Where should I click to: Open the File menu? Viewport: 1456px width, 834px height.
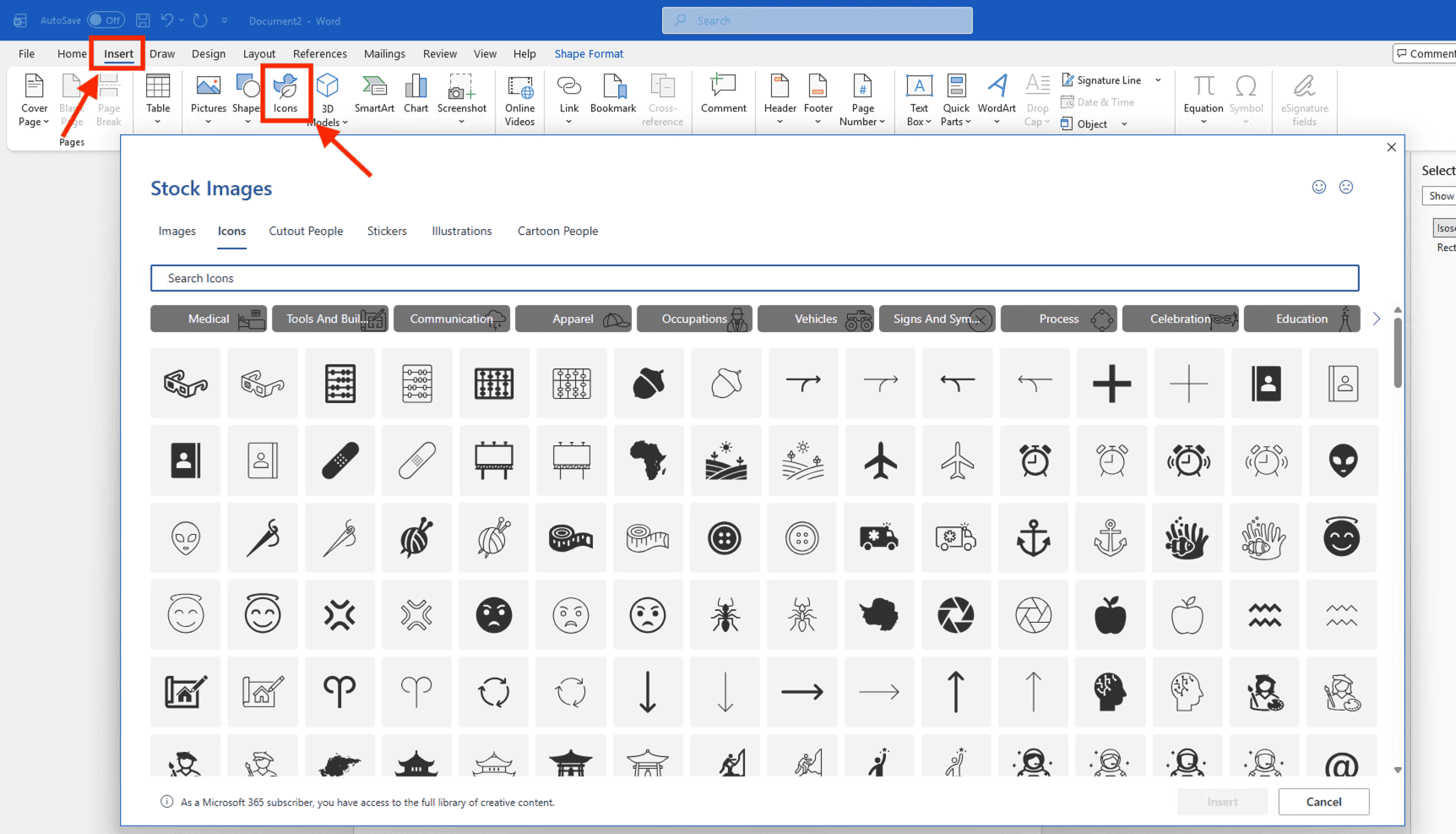27,53
